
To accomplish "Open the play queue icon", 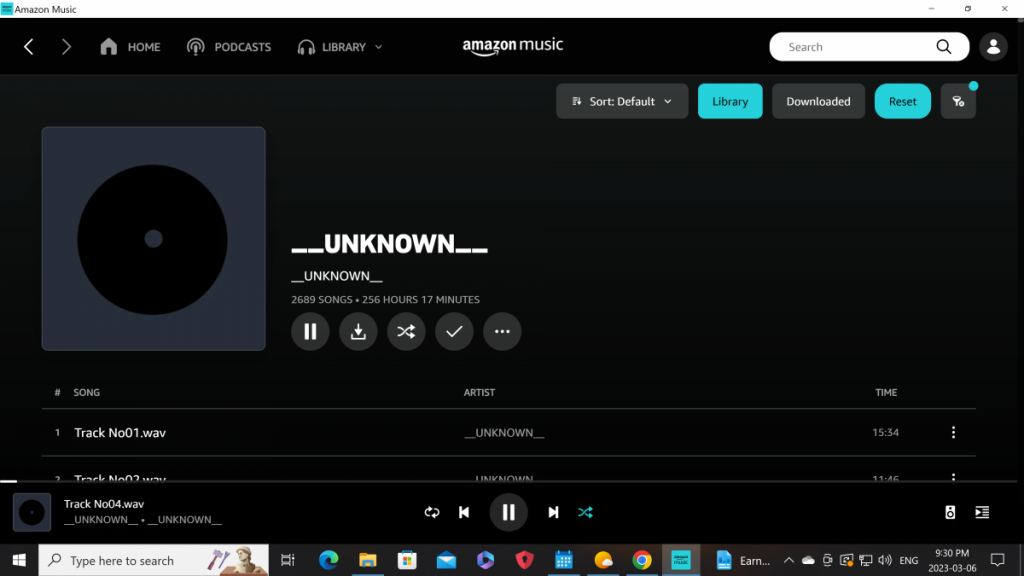I will pyautogui.click(x=982, y=513).
